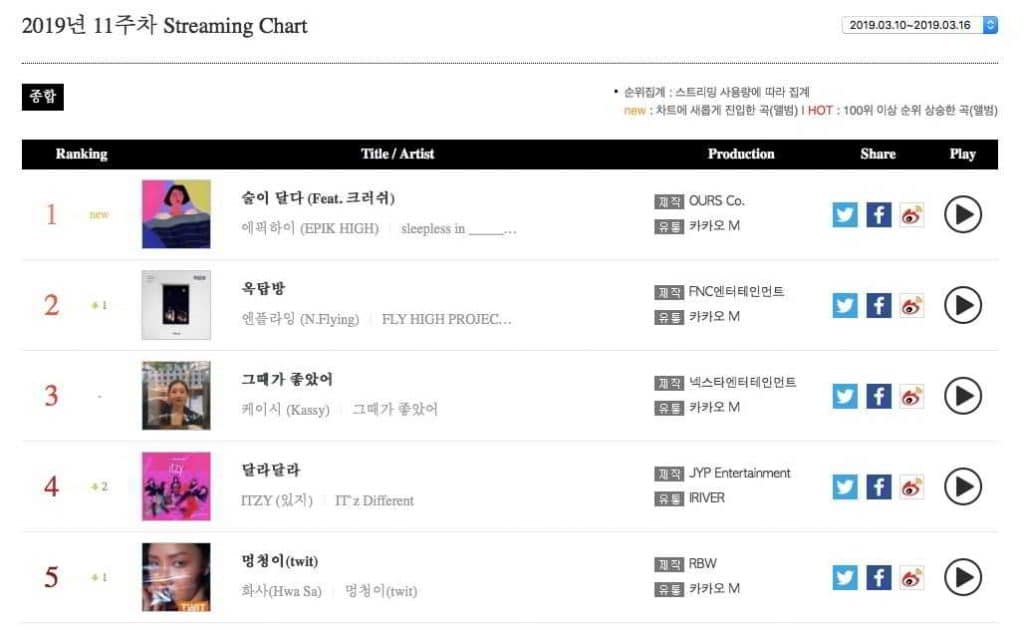Share 옥탑방 on Weibo

click(x=911, y=305)
